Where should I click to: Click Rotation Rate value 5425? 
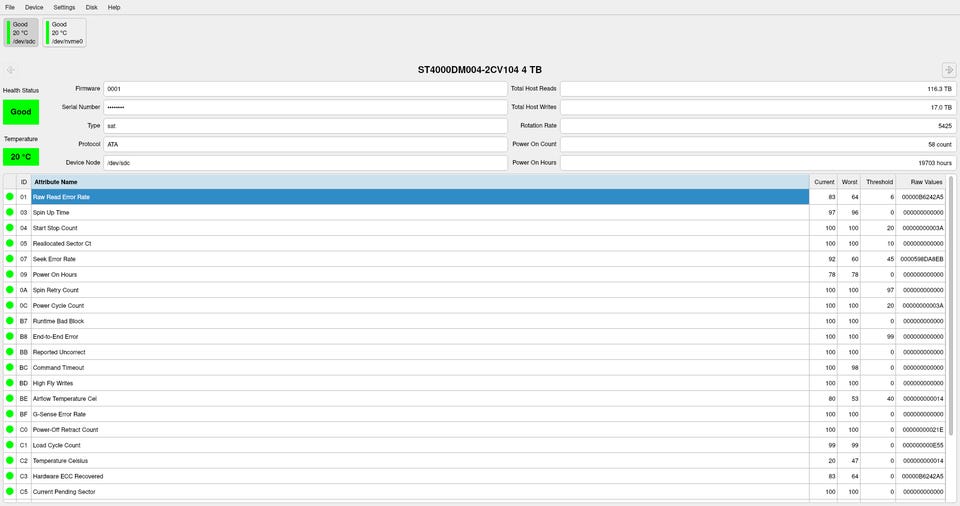759,126
